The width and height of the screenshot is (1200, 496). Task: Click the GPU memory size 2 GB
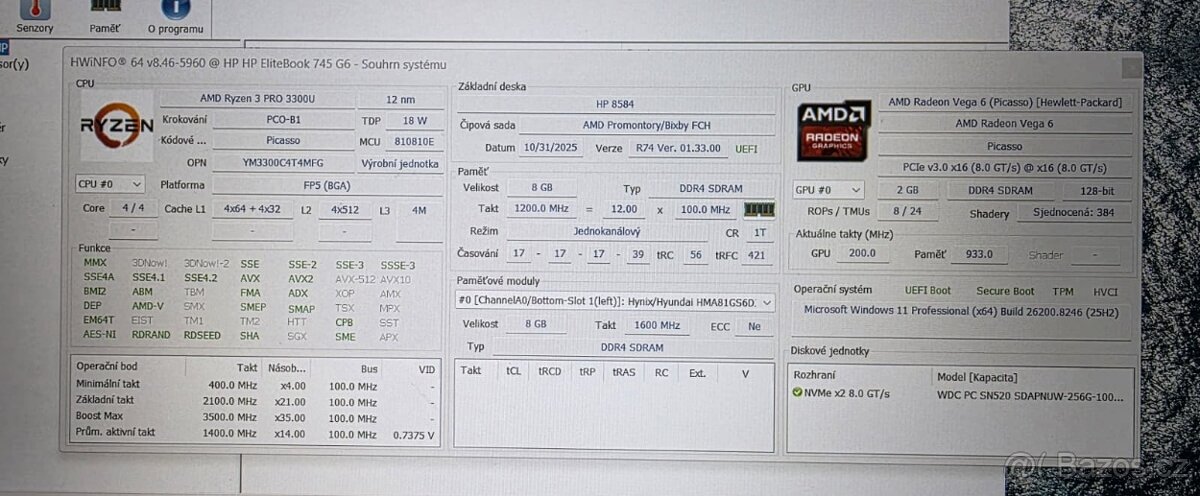906,190
